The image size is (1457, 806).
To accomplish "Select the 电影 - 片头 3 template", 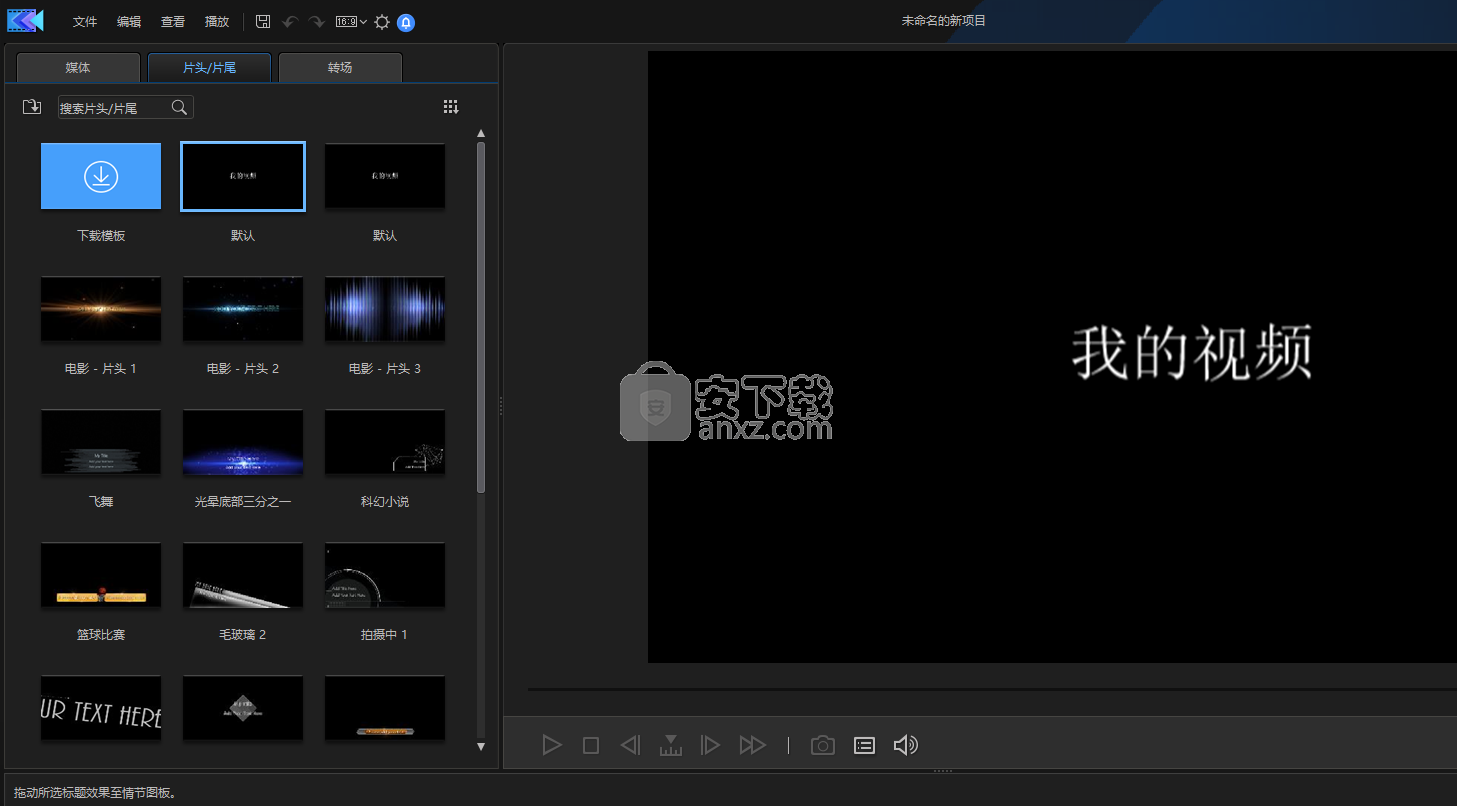I will (x=385, y=309).
